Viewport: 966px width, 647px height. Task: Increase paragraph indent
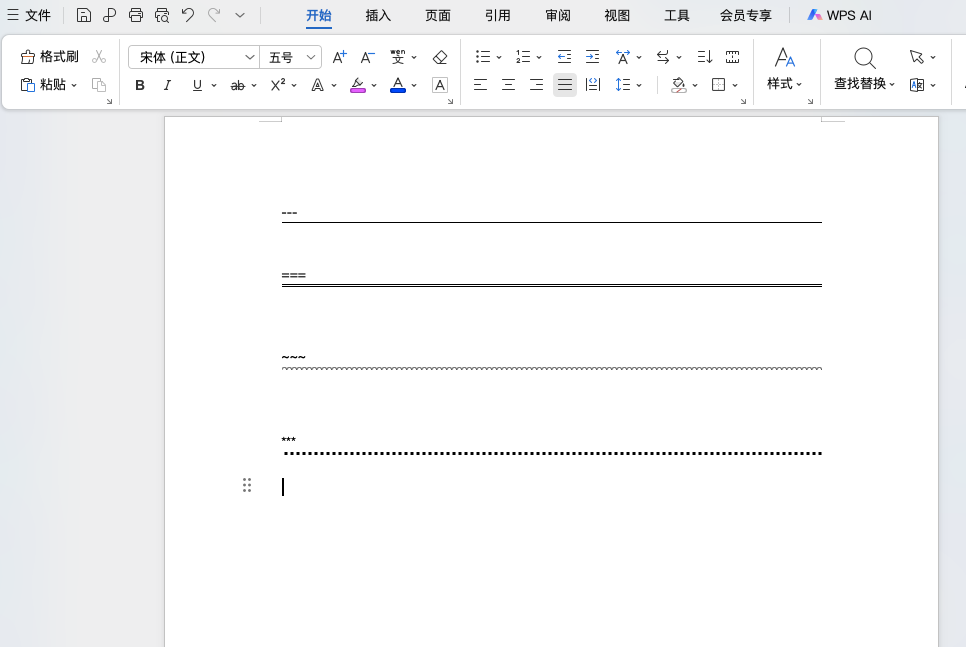[x=592, y=57]
